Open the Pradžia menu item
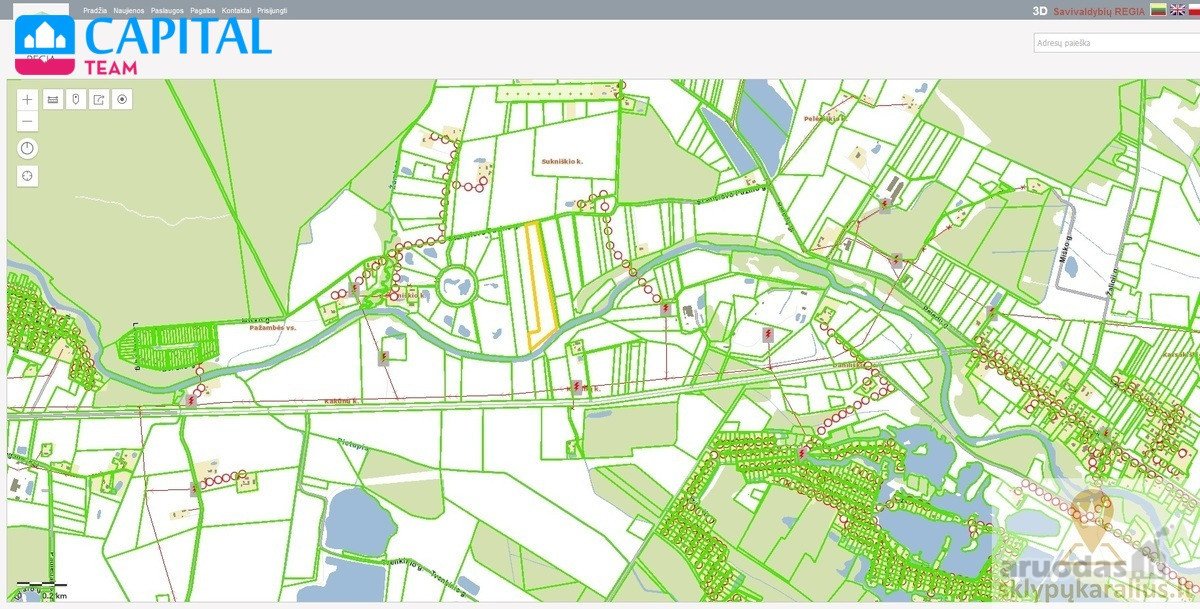1200x609 pixels. click(96, 10)
